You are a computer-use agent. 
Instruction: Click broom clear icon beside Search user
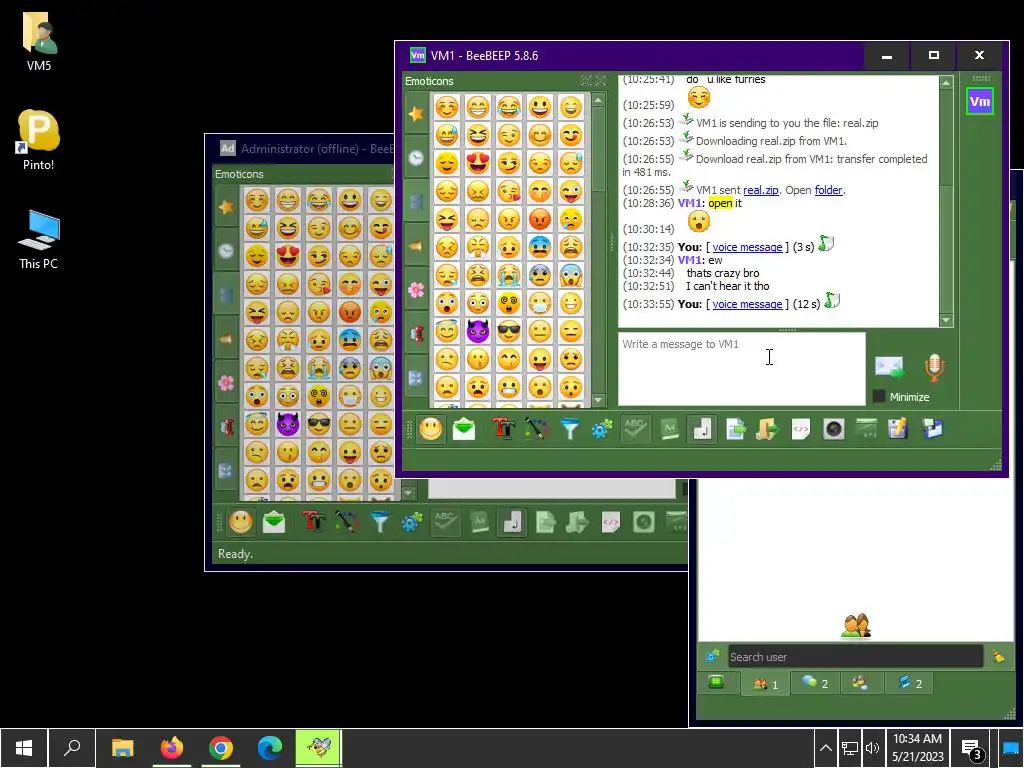(999, 656)
